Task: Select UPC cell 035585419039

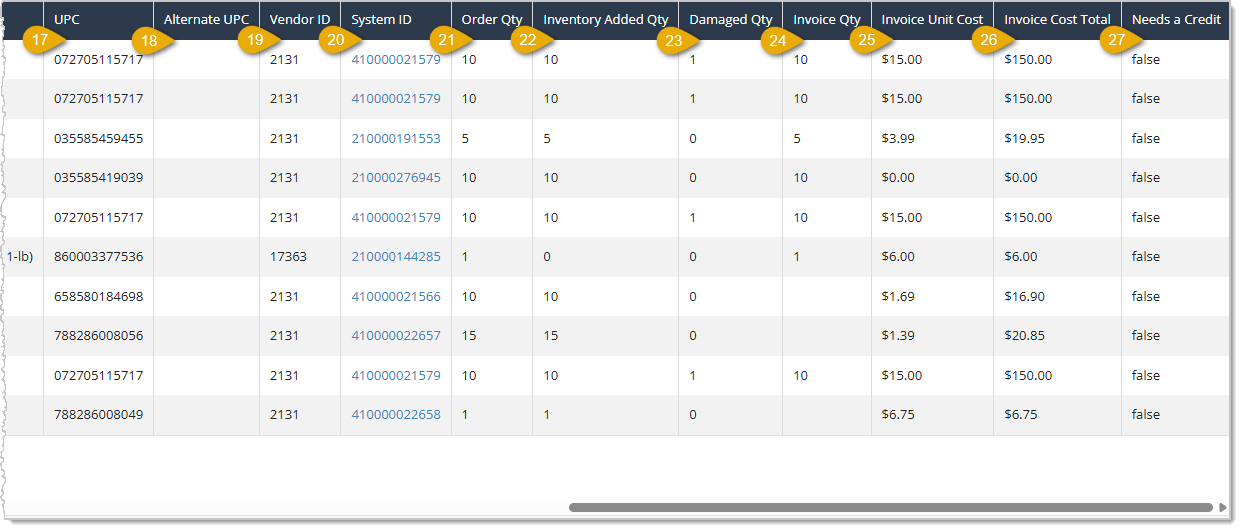Action: click(x=98, y=178)
